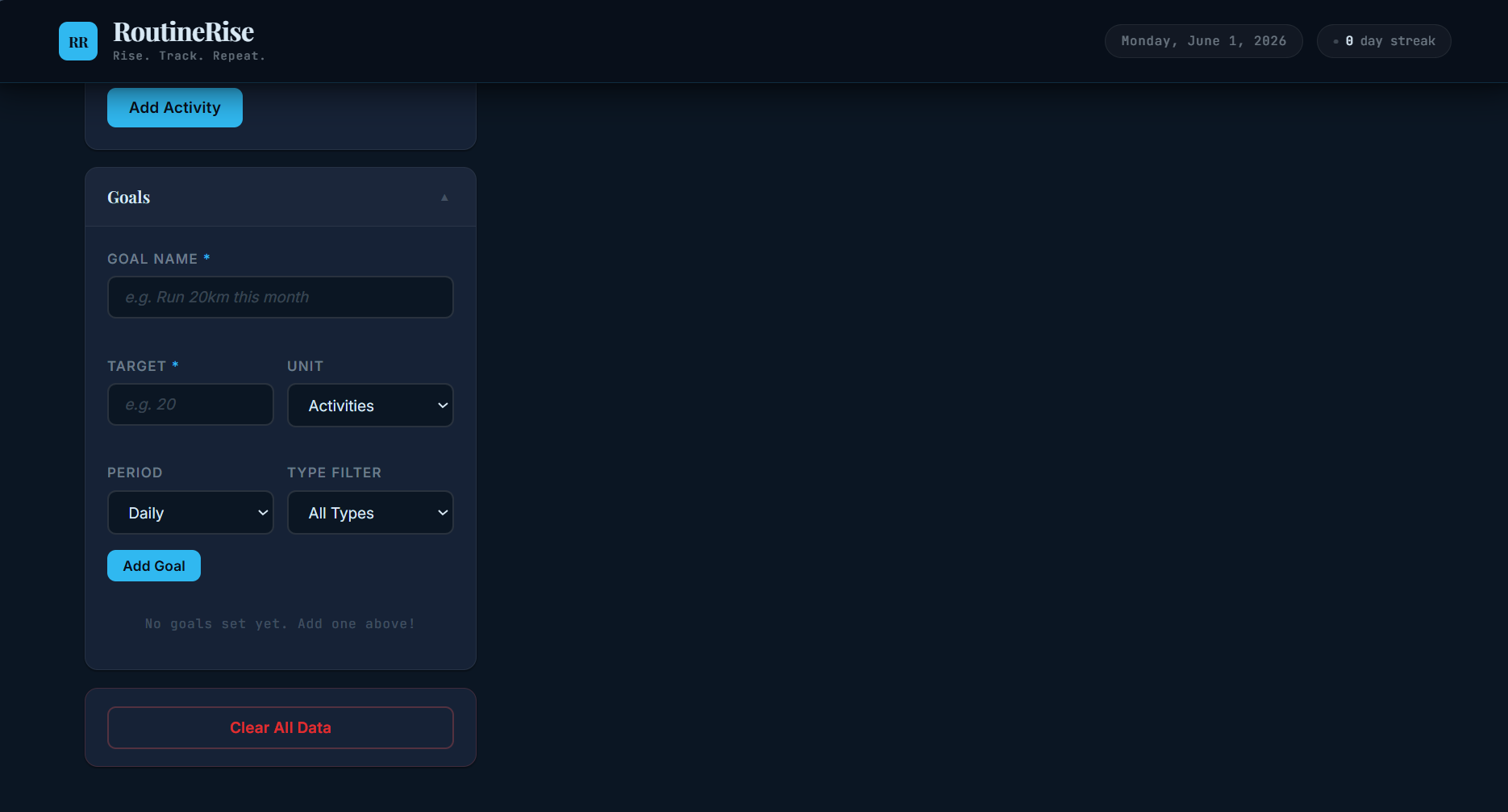Click the streak dot indicator icon

[x=1336, y=41]
